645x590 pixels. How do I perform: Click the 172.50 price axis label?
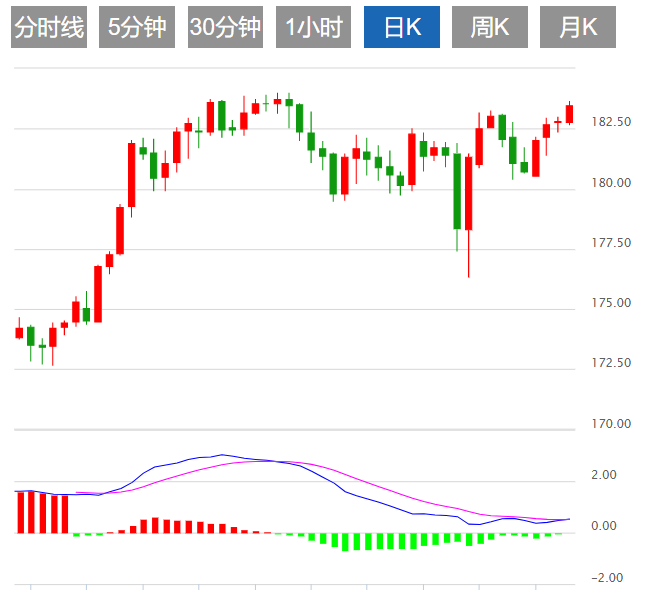(x=611, y=363)
